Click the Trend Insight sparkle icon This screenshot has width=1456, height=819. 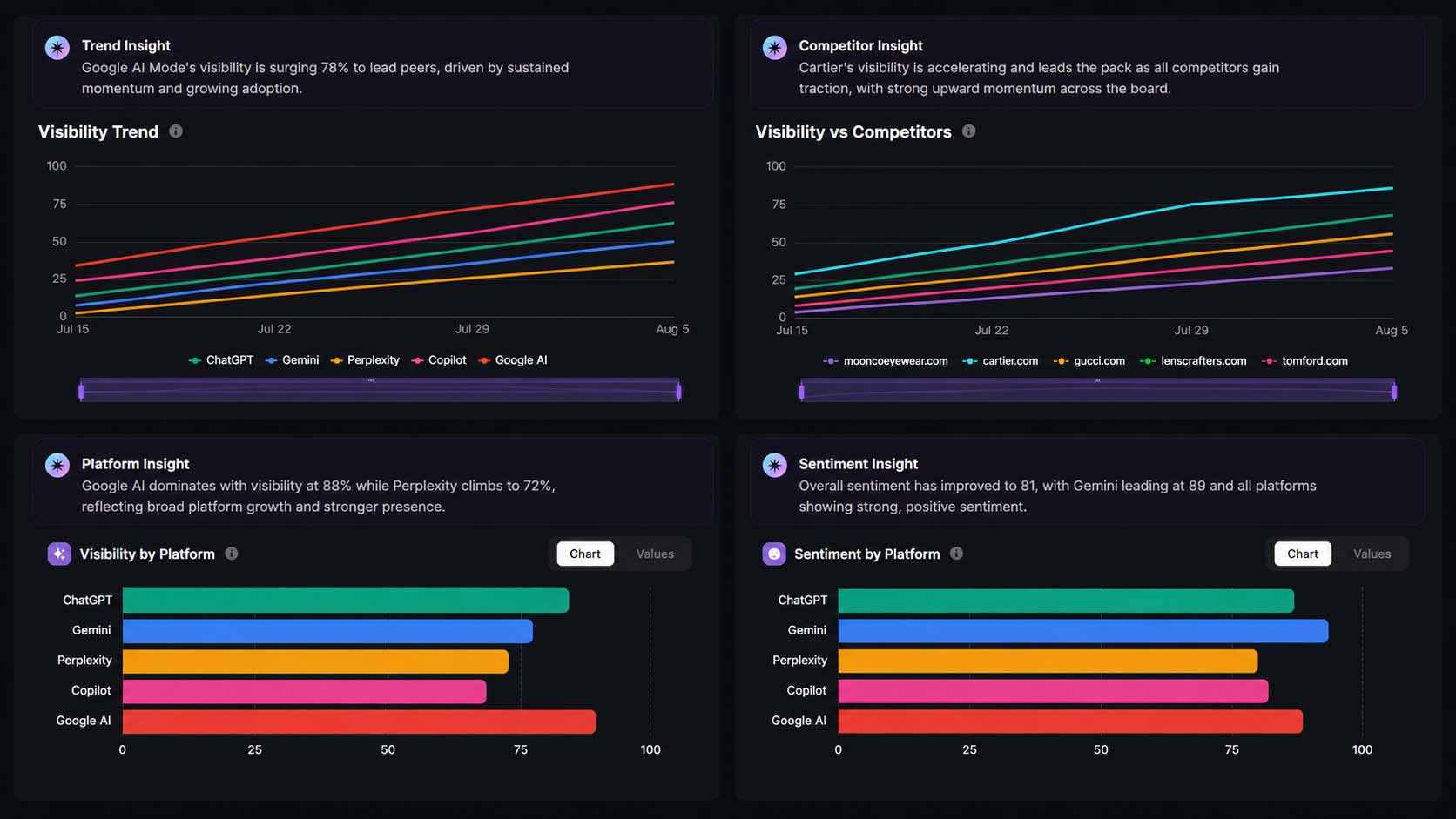(x=57, y=47)
